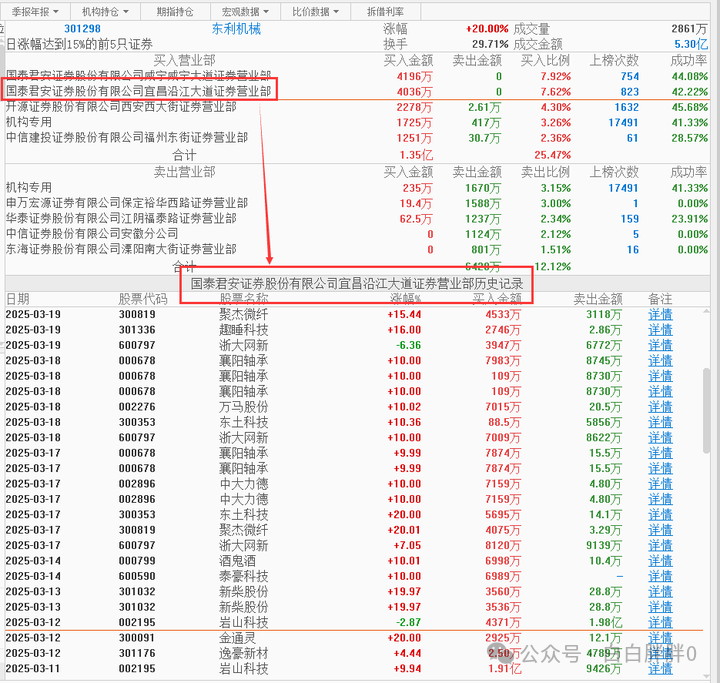Click the stock name 东利机械

(x=236, y=29)
